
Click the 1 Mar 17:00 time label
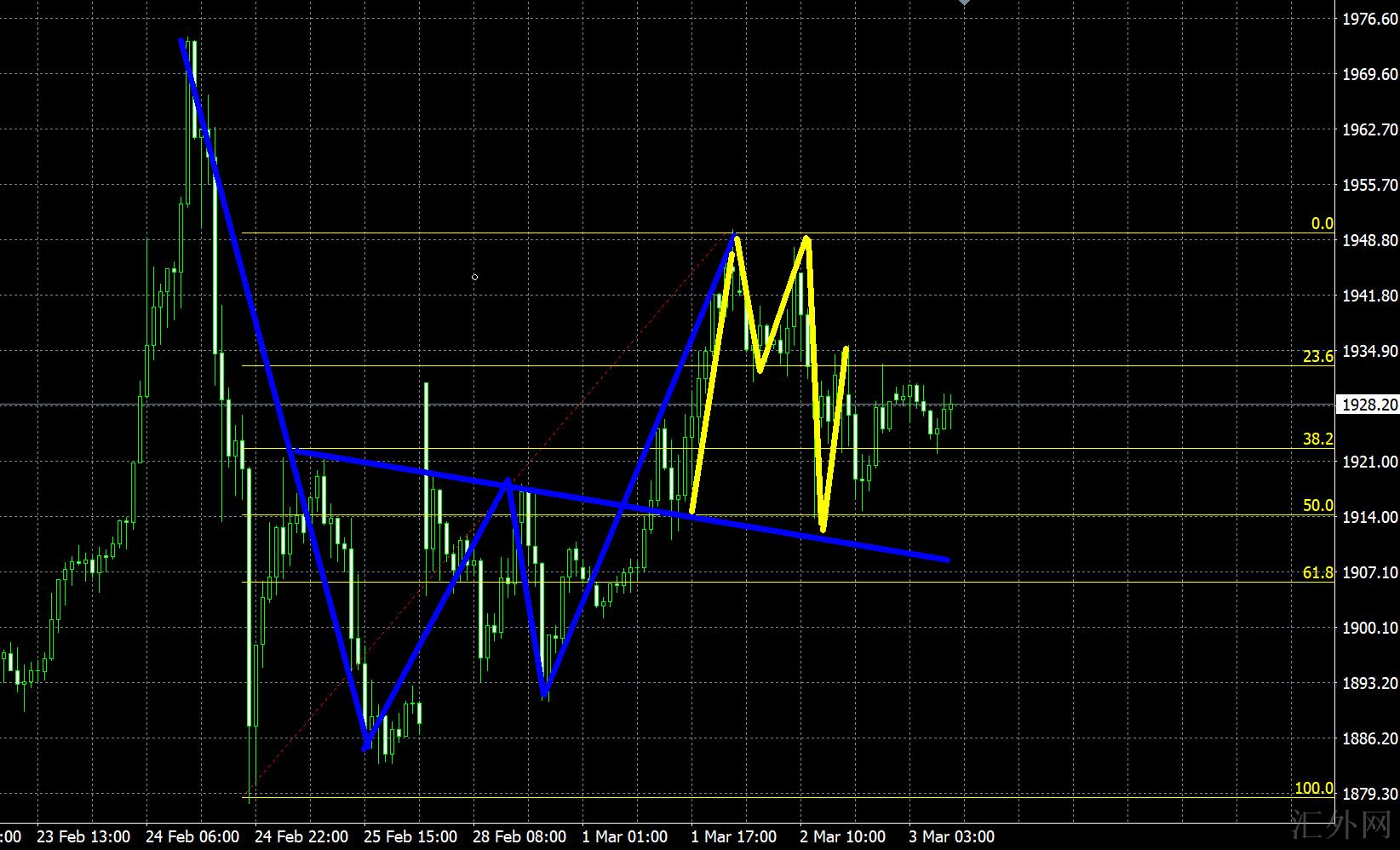click(x=733, y=836)
